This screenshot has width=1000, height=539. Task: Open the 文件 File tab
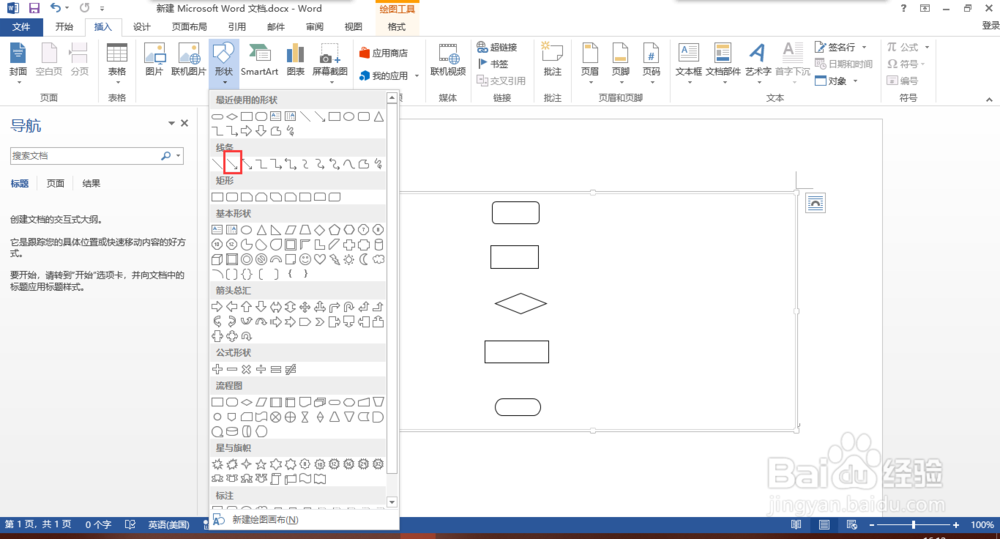(x=21, y=27)
